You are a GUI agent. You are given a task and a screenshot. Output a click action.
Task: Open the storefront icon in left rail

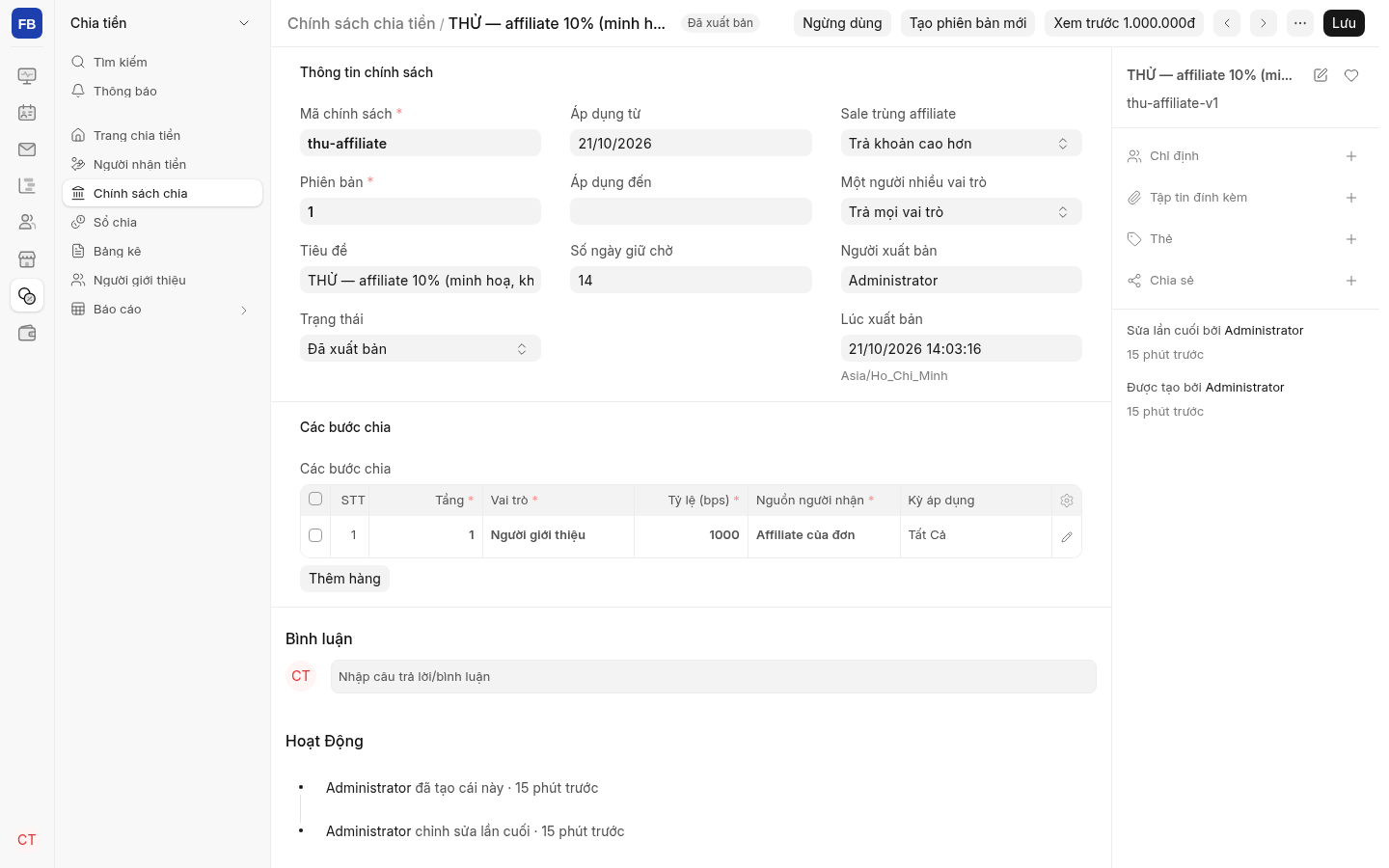coord(27,259)
